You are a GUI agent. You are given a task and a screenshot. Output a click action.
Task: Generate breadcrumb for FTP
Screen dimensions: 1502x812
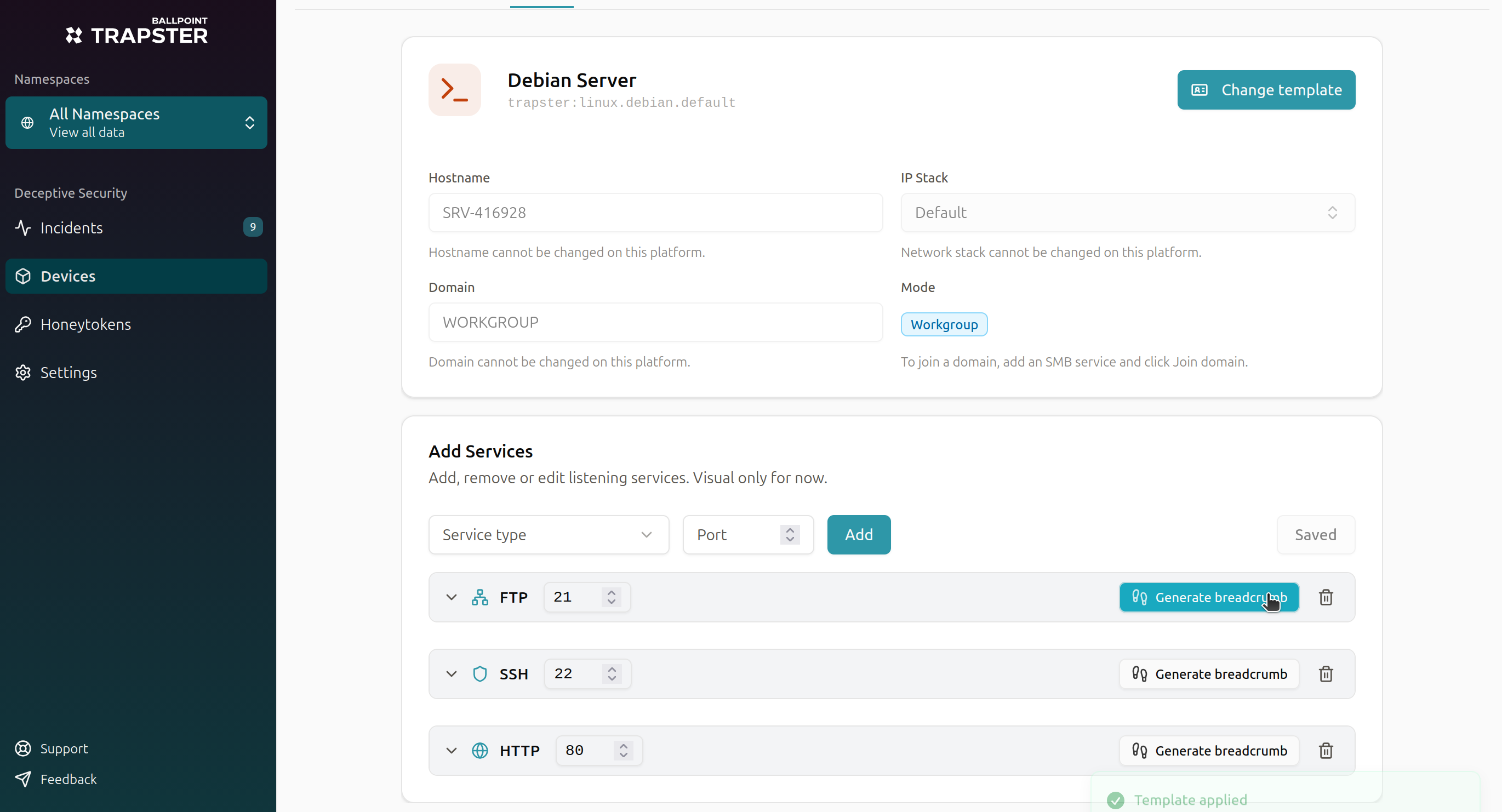coord(1209,597)
